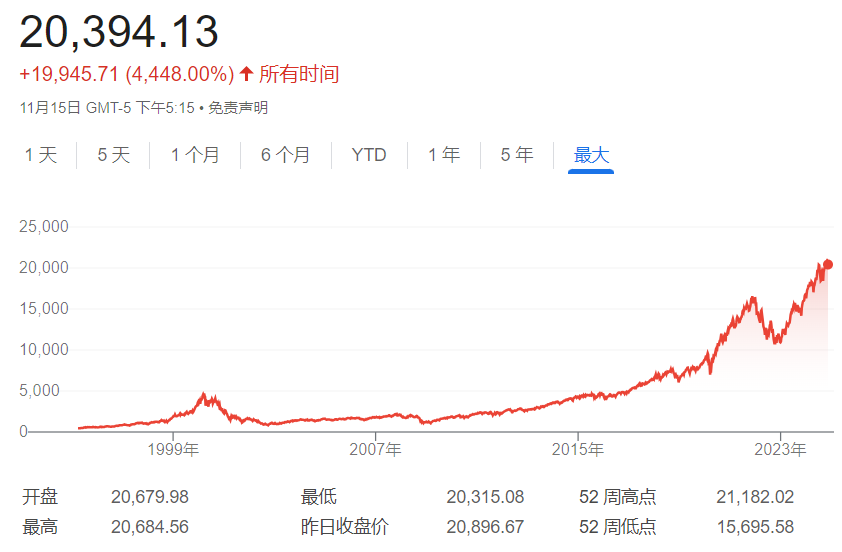Click the previous close value 20,896.67

(485, 527)
